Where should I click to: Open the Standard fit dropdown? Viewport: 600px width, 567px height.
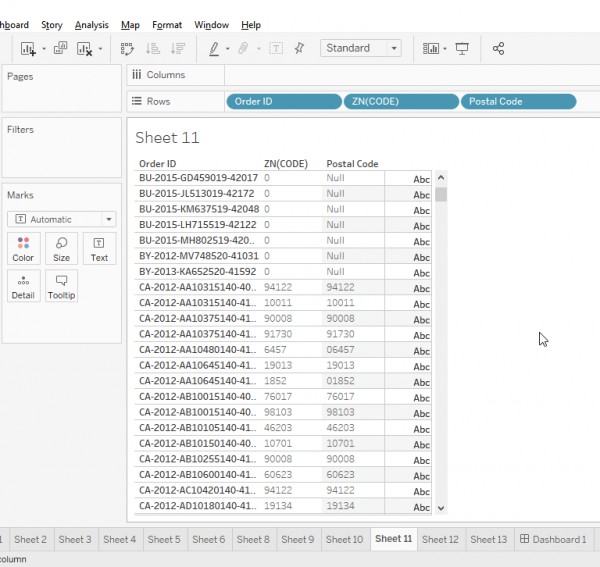coord(361,48)
